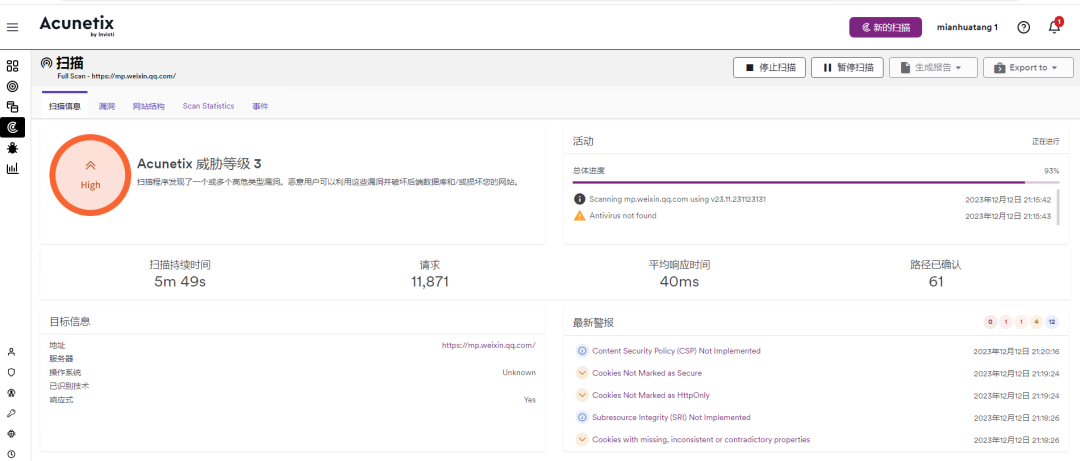Switch to the 漏洞 tab
The image size is (1080, 461).
(106, 106)
